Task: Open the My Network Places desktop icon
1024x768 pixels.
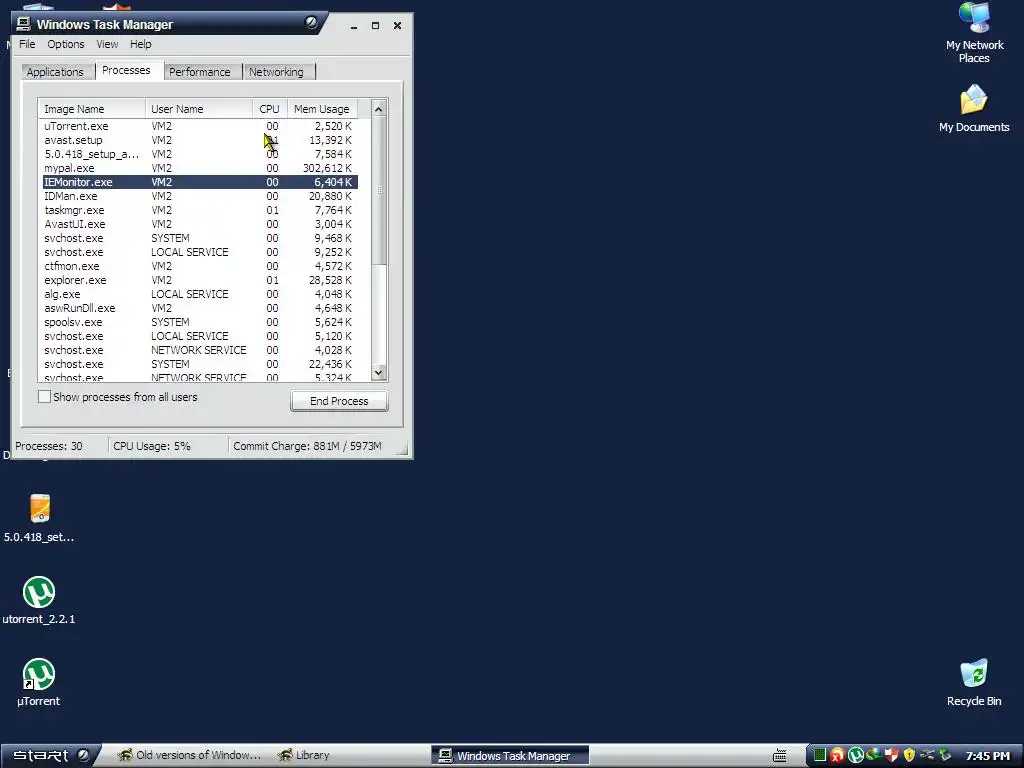Action: pos(974,32)
